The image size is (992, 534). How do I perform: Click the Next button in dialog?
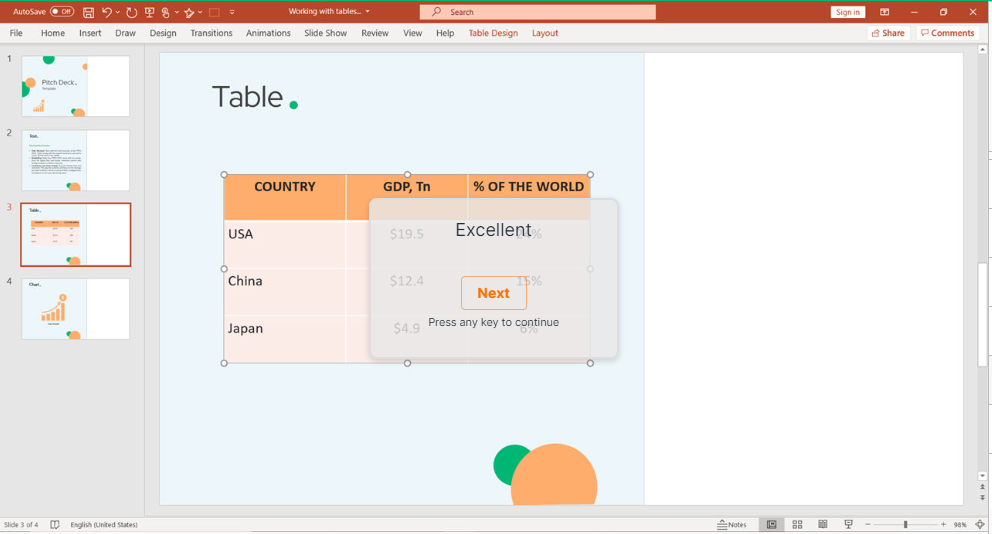tap(493, 293)
